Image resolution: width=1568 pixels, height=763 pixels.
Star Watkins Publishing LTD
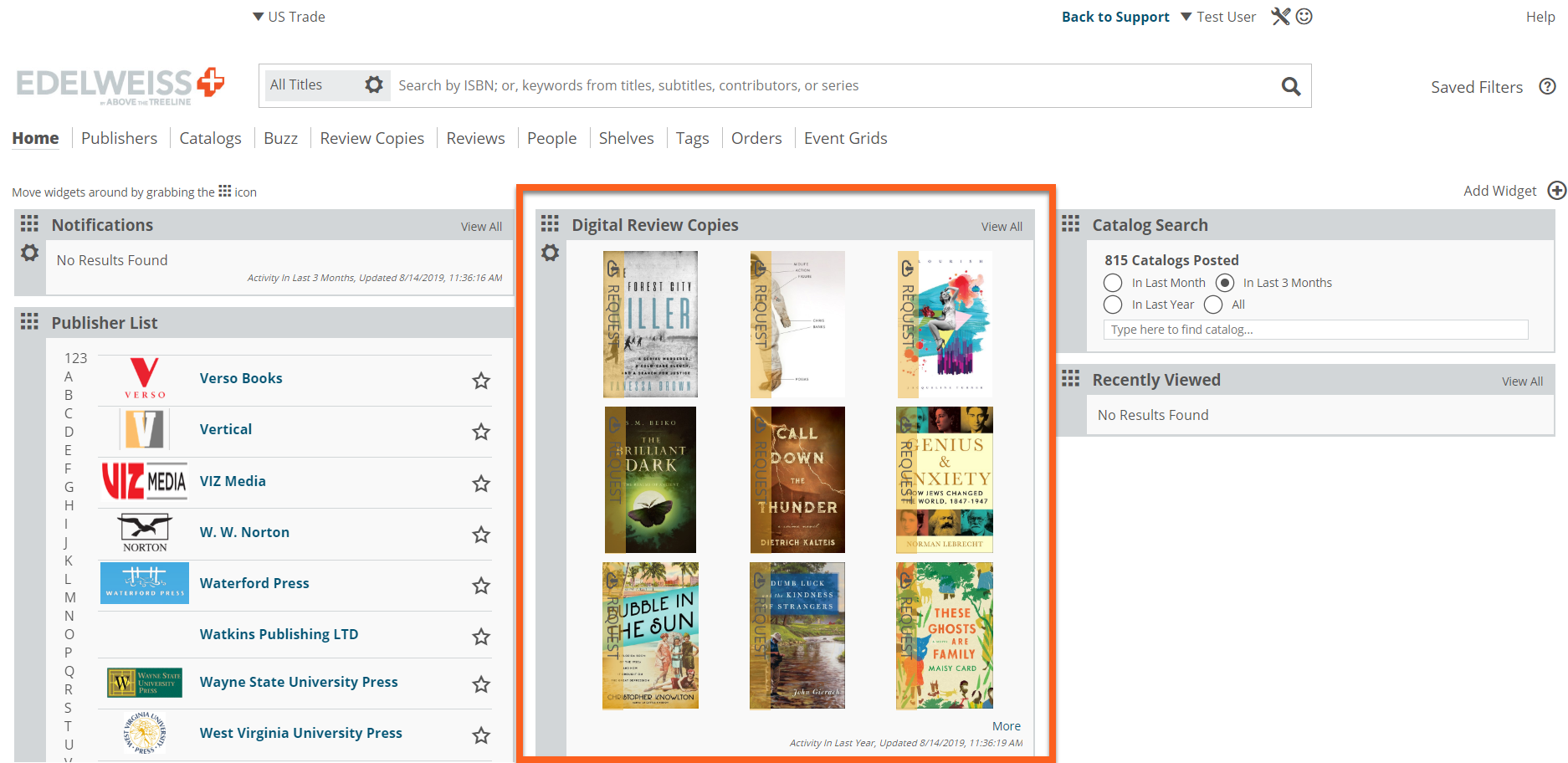coord(481,637)
